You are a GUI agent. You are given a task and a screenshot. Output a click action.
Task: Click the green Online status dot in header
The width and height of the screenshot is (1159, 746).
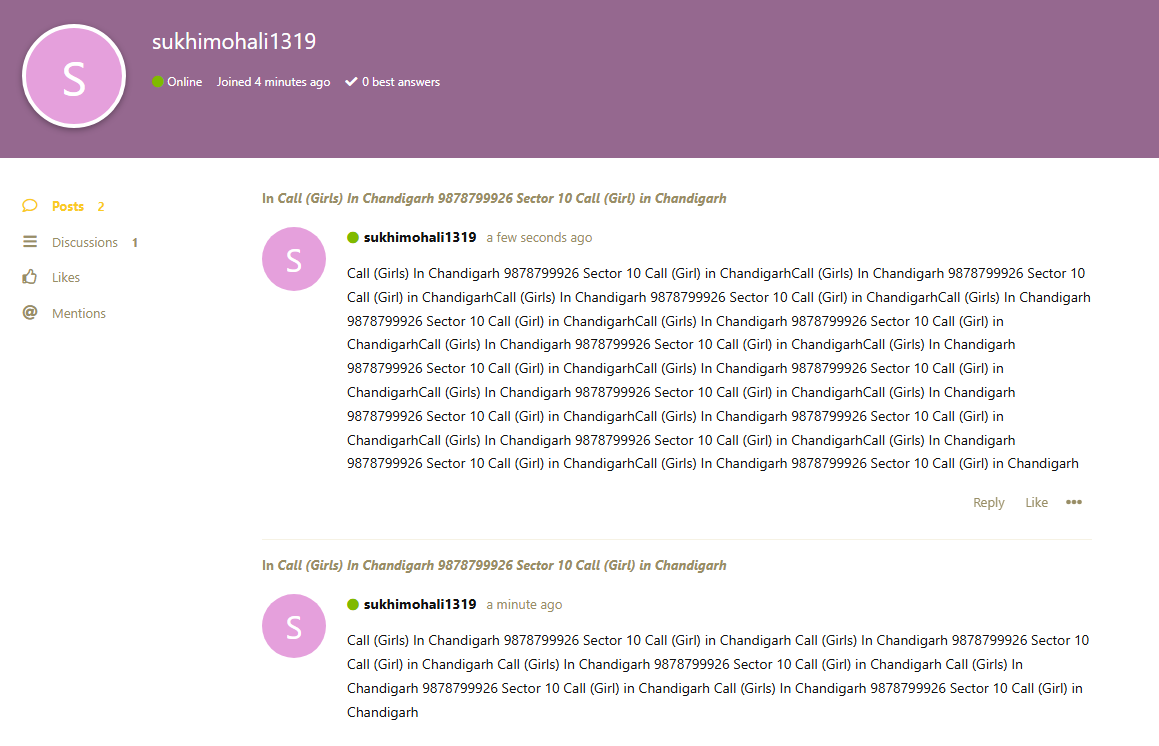pyautogui.click(x=158, y=82)
